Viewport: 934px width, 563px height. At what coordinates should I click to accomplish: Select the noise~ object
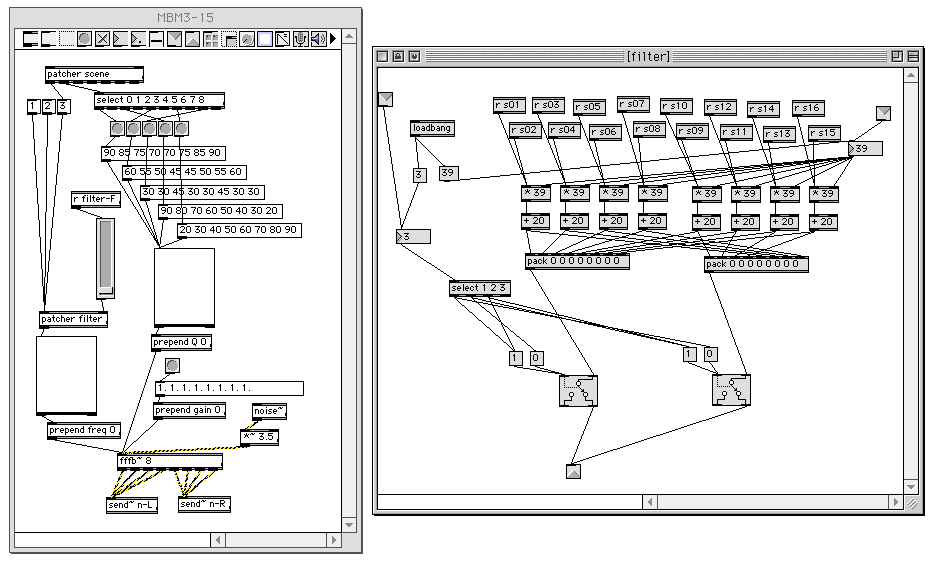point(269,411)
